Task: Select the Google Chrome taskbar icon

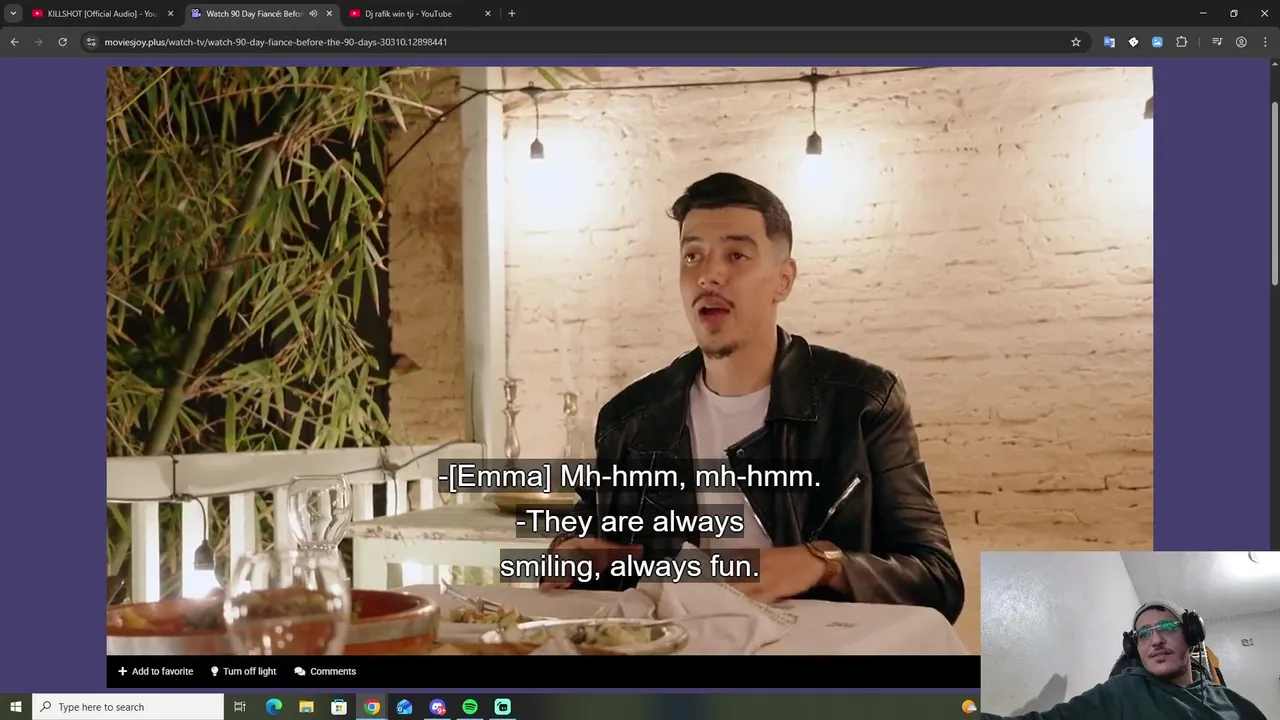Action: pyautogui.click(x=372, y=707)
